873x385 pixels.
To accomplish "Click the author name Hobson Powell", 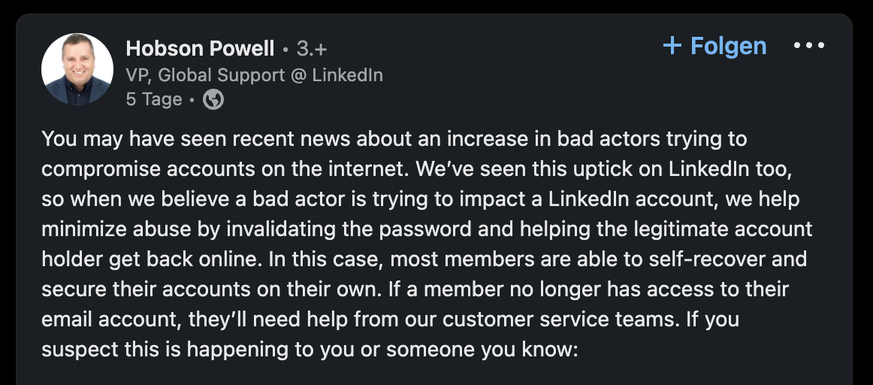I will (x=200, y=49).
